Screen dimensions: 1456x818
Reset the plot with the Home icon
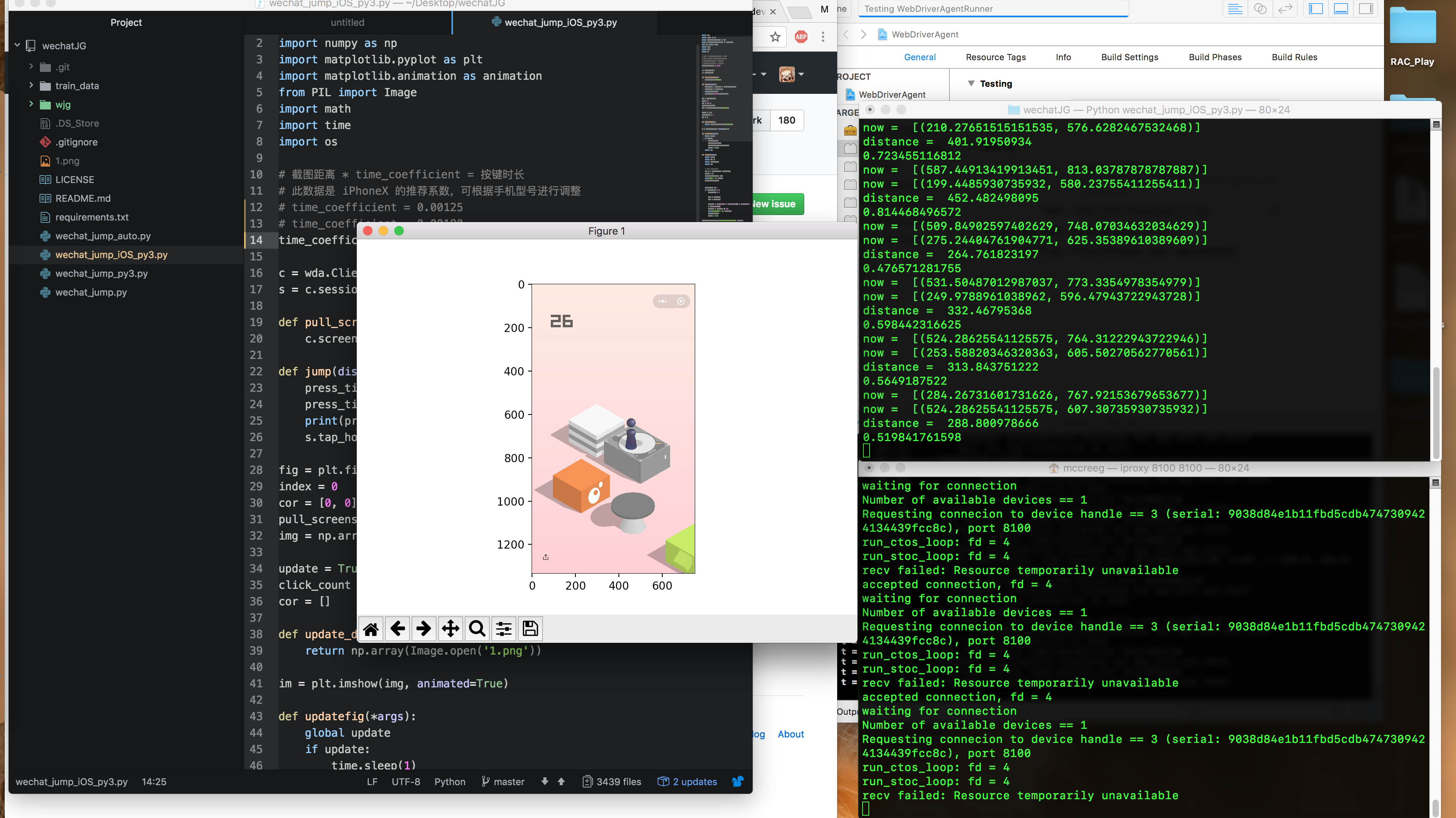point(371,628)
